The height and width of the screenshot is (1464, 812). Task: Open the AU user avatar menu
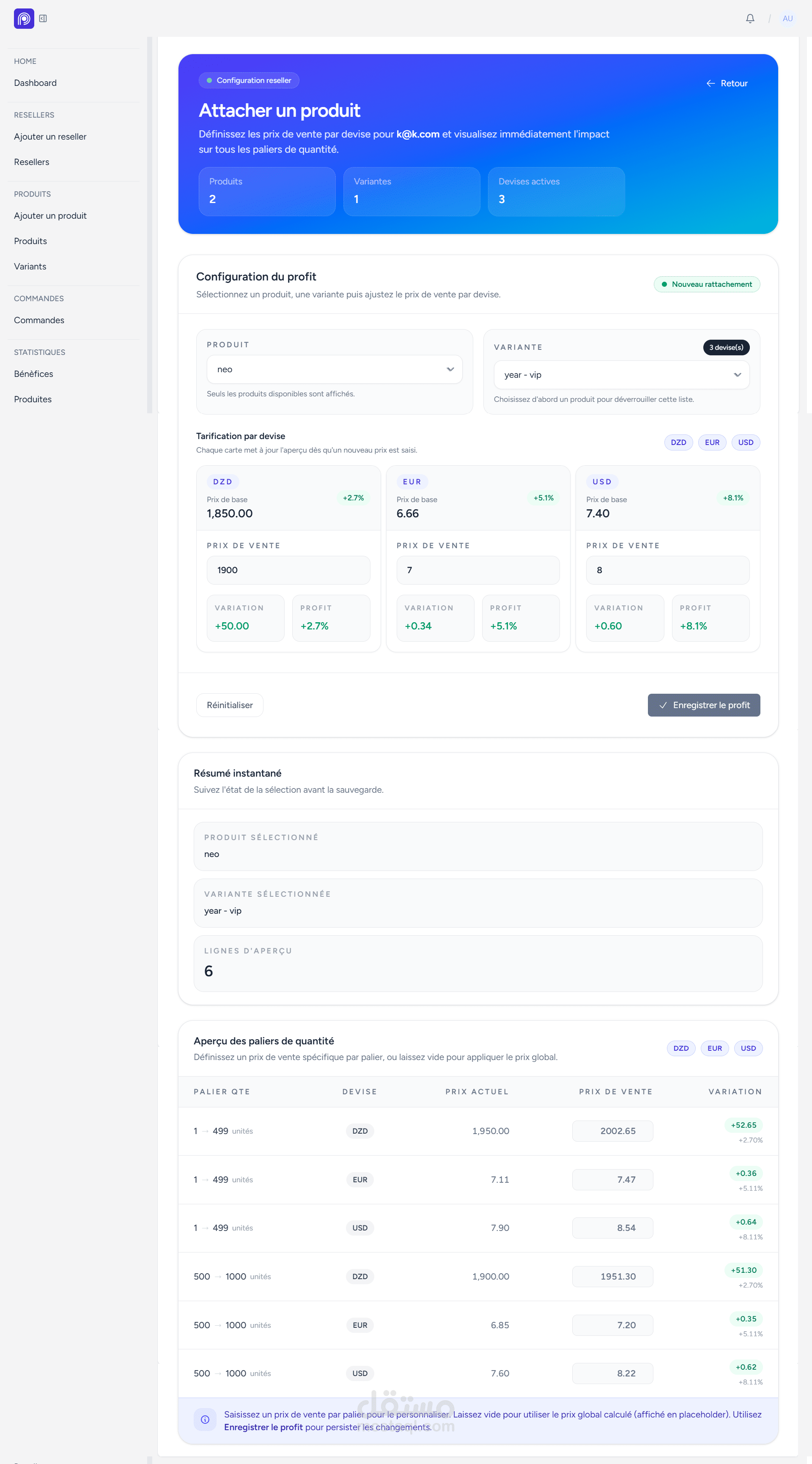click(x=787, y=19)
